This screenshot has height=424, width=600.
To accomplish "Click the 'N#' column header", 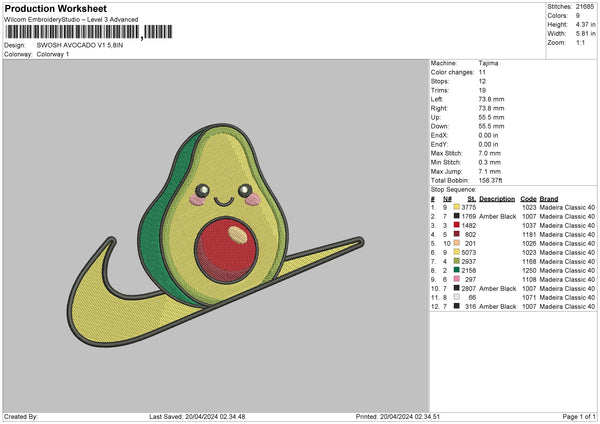I will click(447, 199).
